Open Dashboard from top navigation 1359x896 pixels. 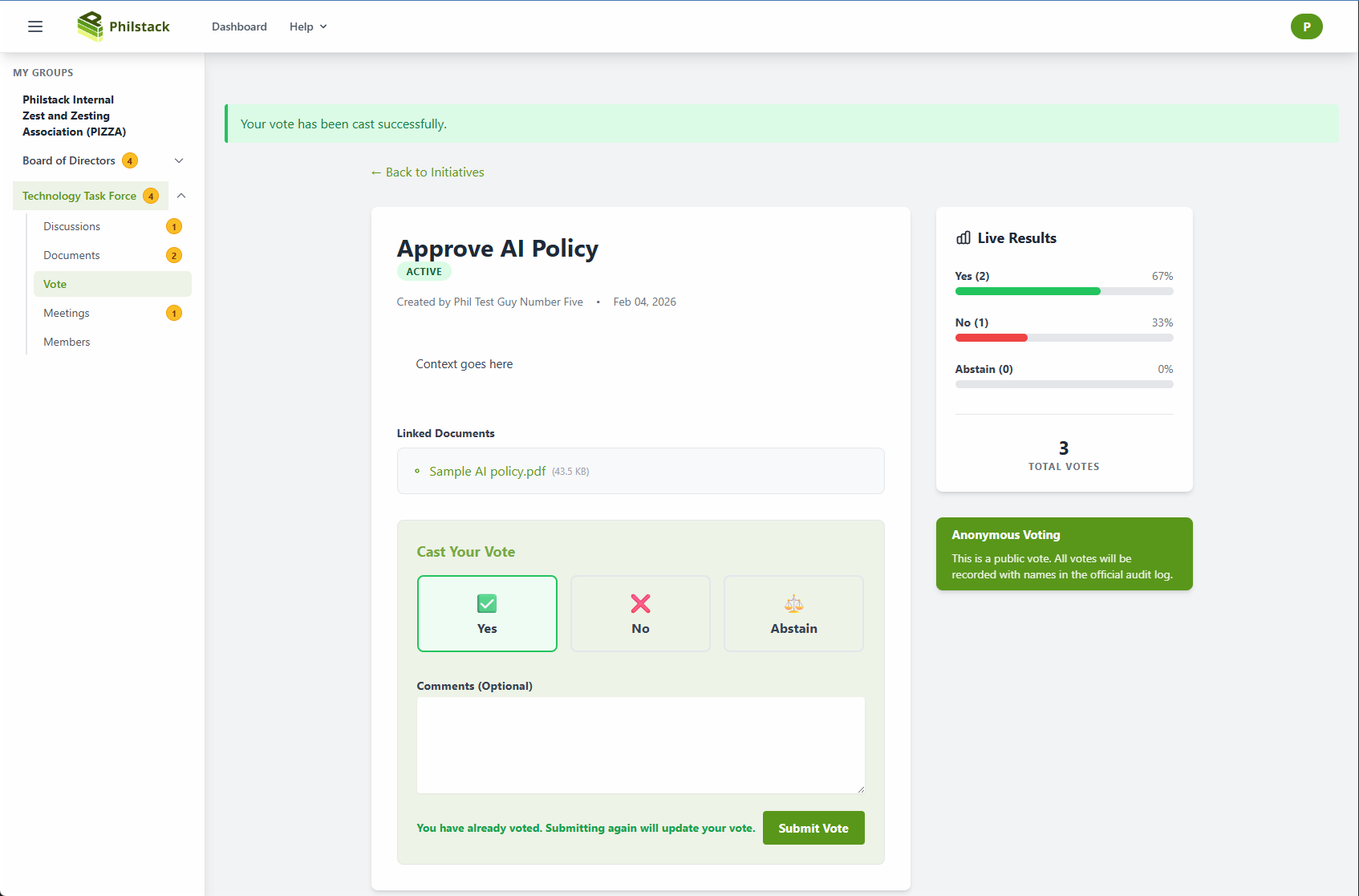coord(239,26)
